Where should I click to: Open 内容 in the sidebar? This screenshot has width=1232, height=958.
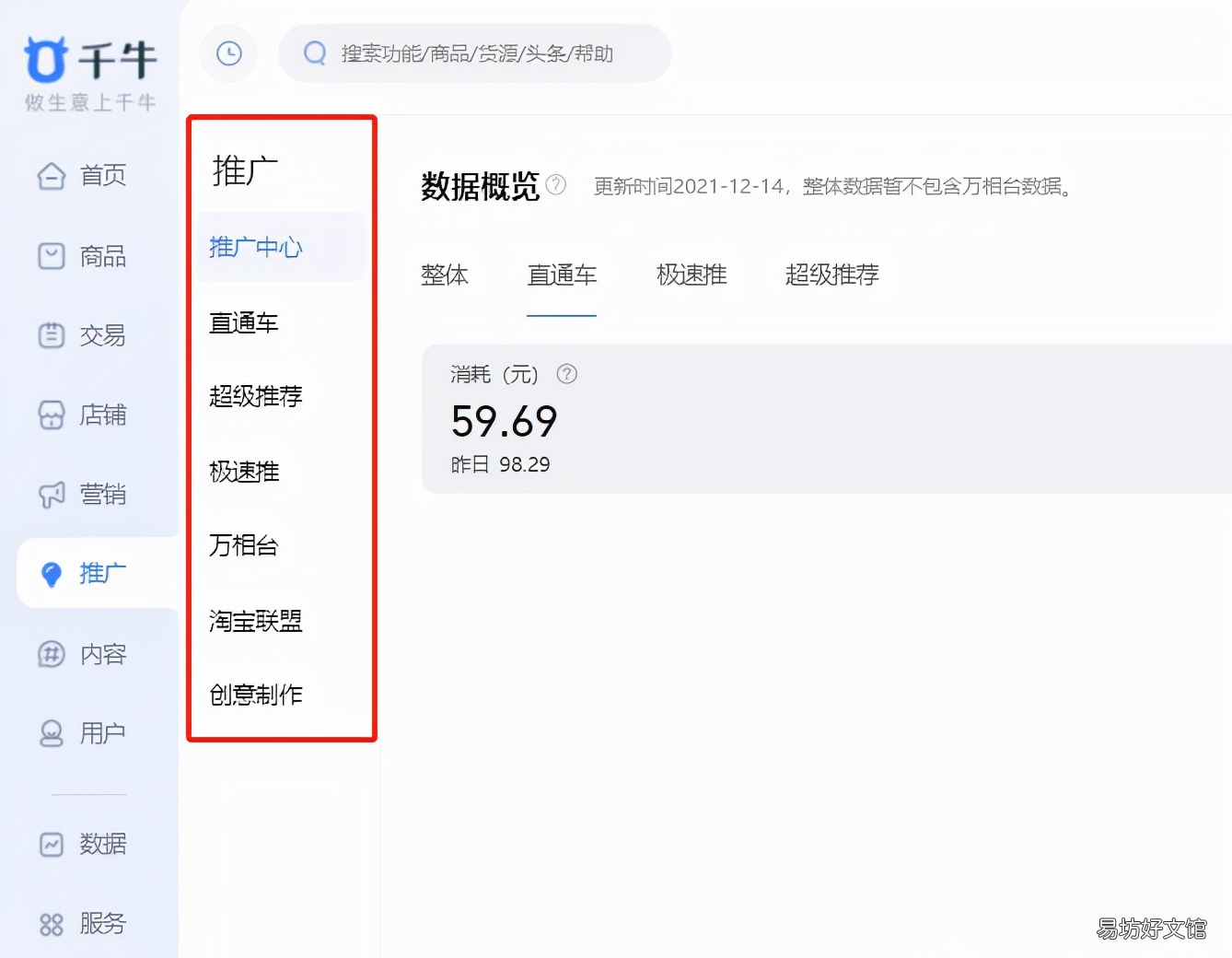[x=103, y=654]
